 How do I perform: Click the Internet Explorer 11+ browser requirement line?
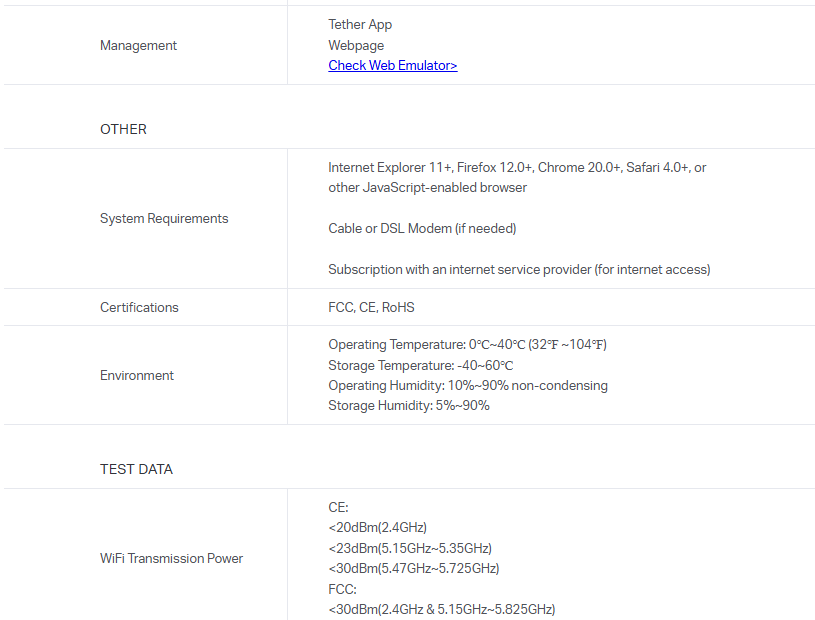tap(516, 167)
